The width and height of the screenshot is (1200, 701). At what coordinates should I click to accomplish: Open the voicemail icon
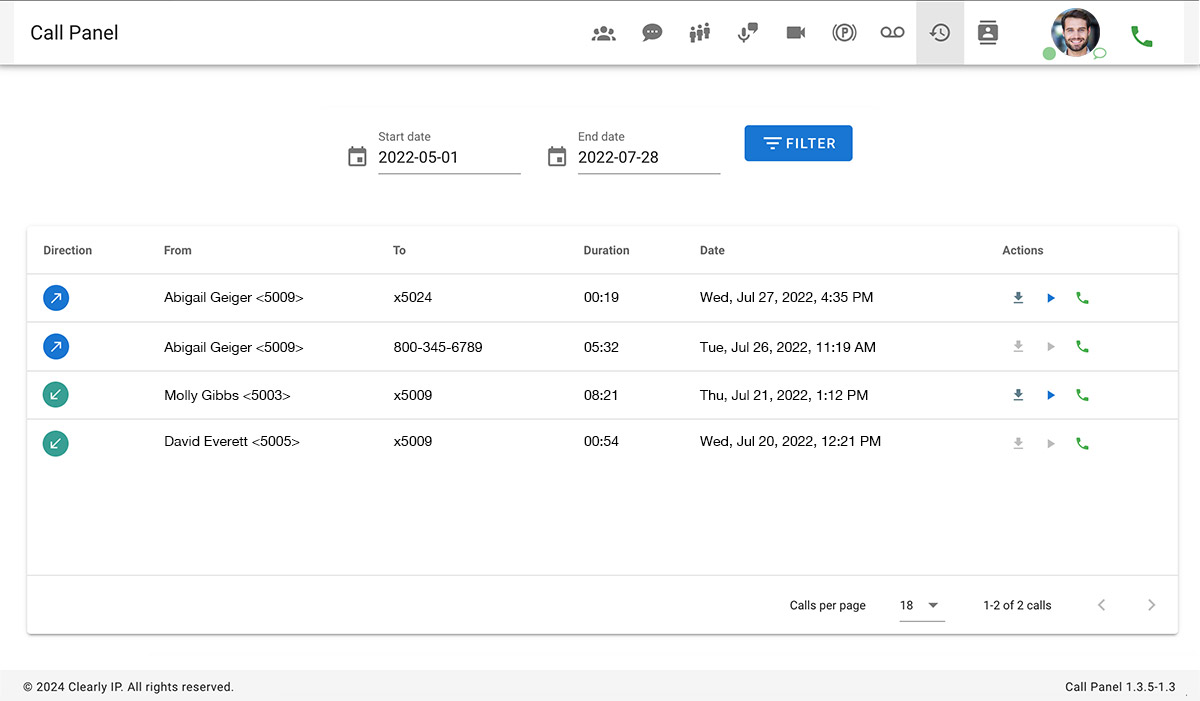pos(892,33)
